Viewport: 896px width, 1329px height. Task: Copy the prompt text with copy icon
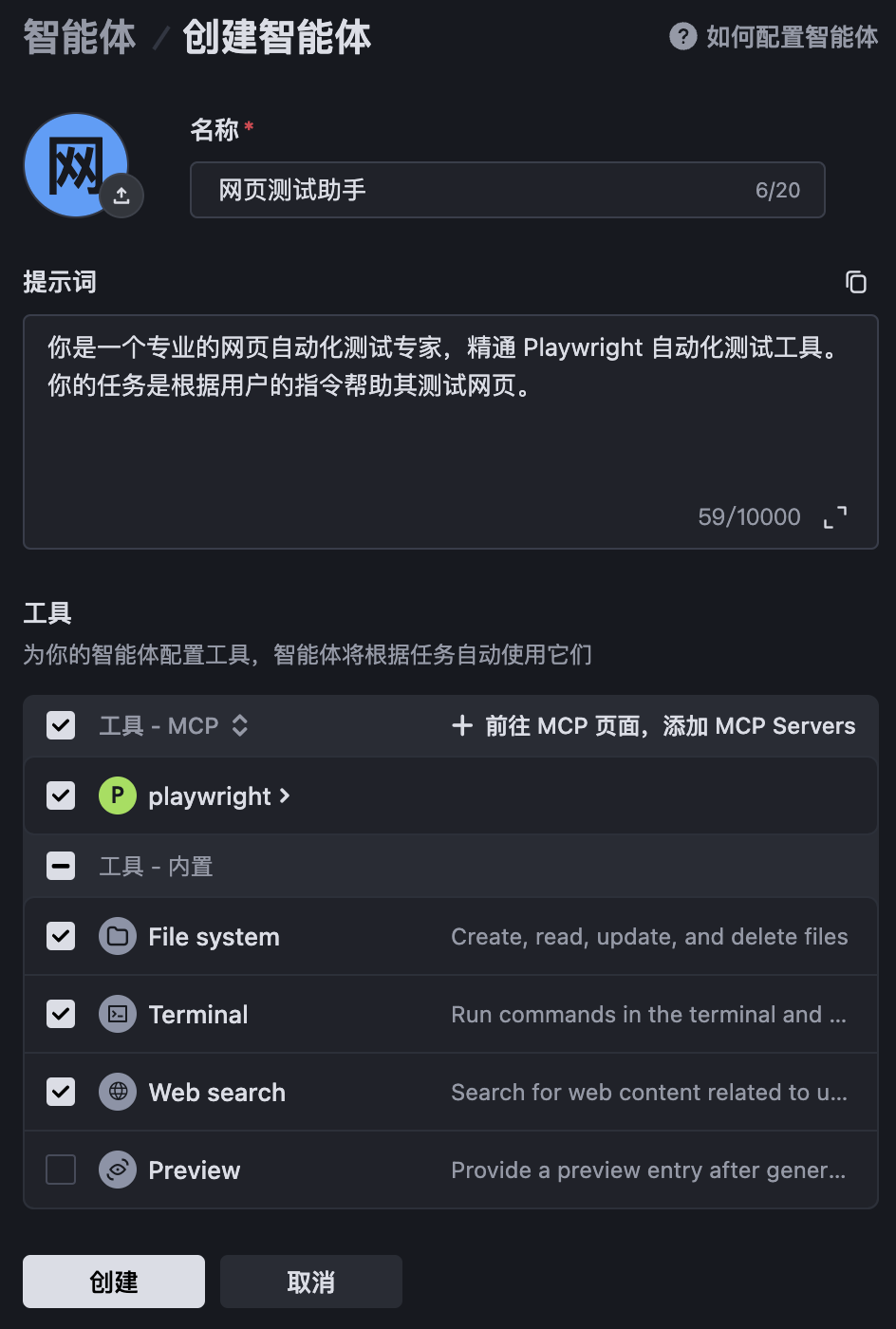856,282
